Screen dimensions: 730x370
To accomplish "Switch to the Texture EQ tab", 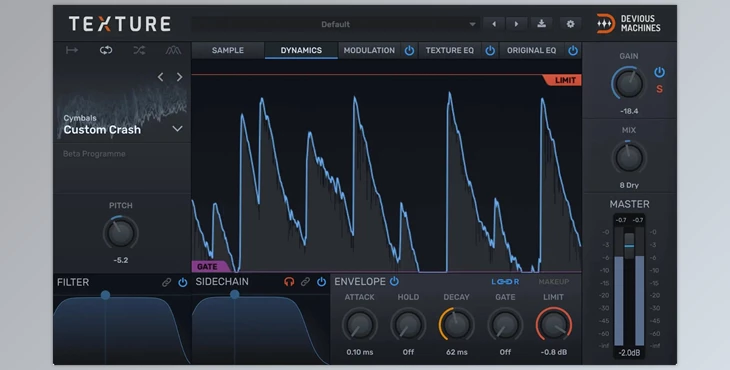I will 449,50.
